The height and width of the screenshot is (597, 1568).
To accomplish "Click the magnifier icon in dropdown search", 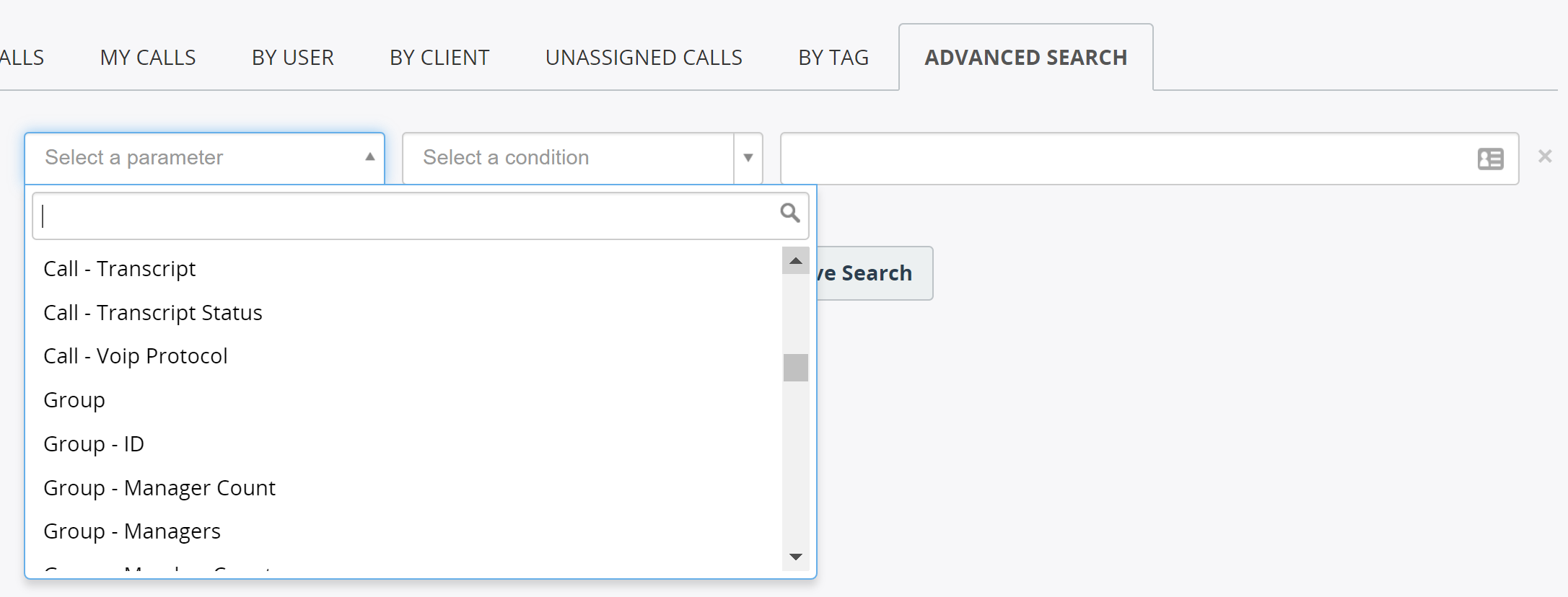I will pyautogui.click(x=790, y=213).
